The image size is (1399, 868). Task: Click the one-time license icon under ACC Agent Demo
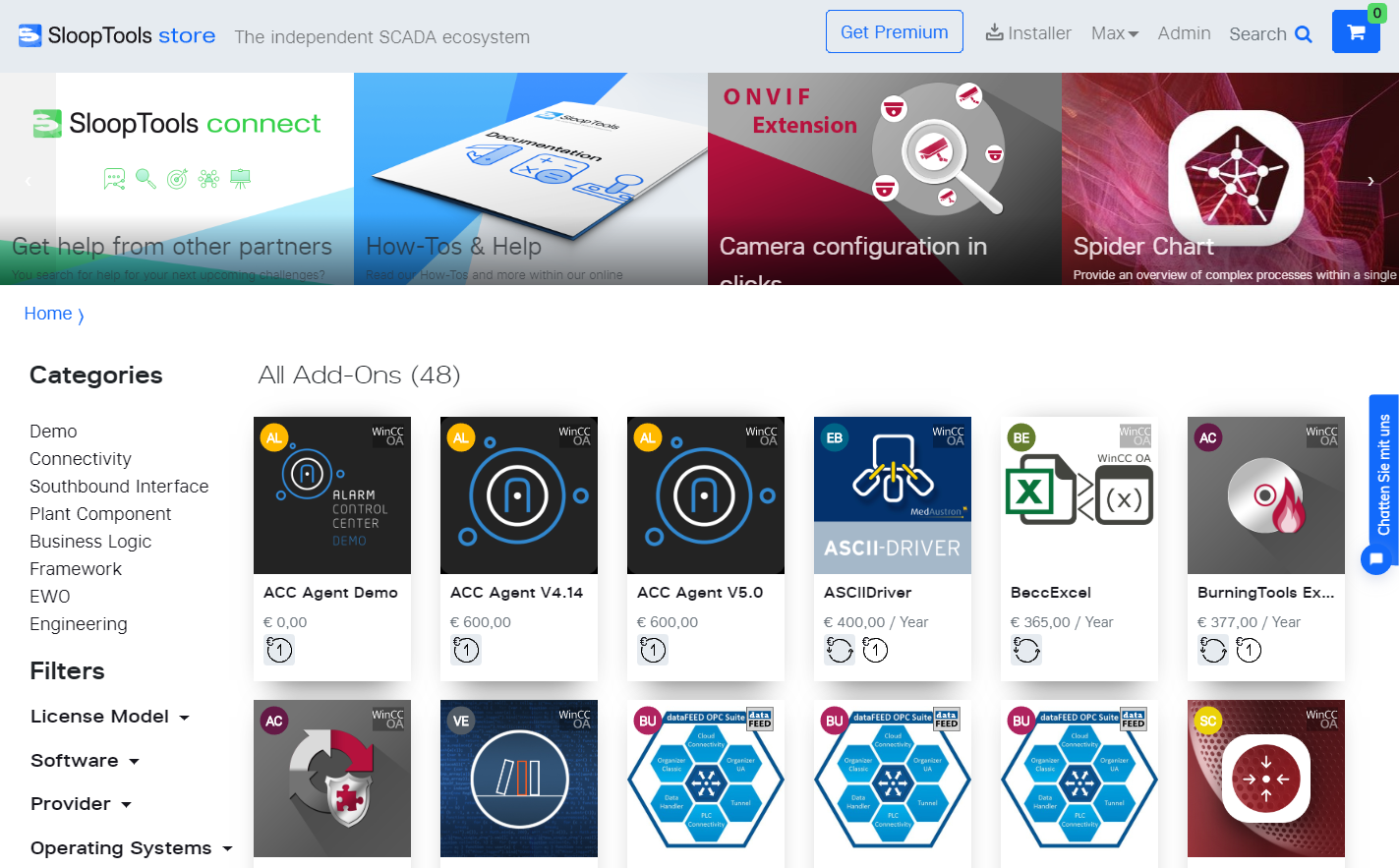[x=279, y=650]
